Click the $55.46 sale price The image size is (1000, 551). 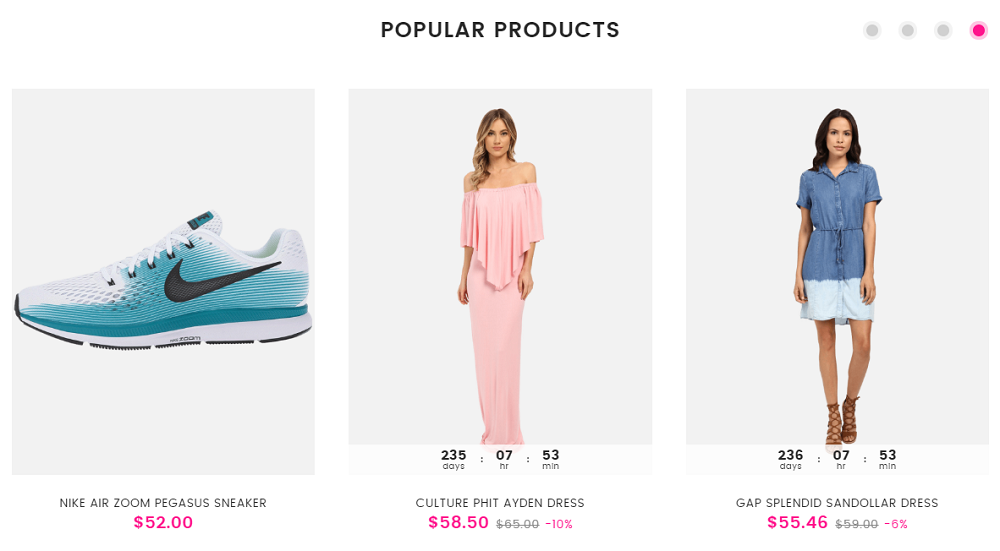pyautogui.click(x=797, y=522)
